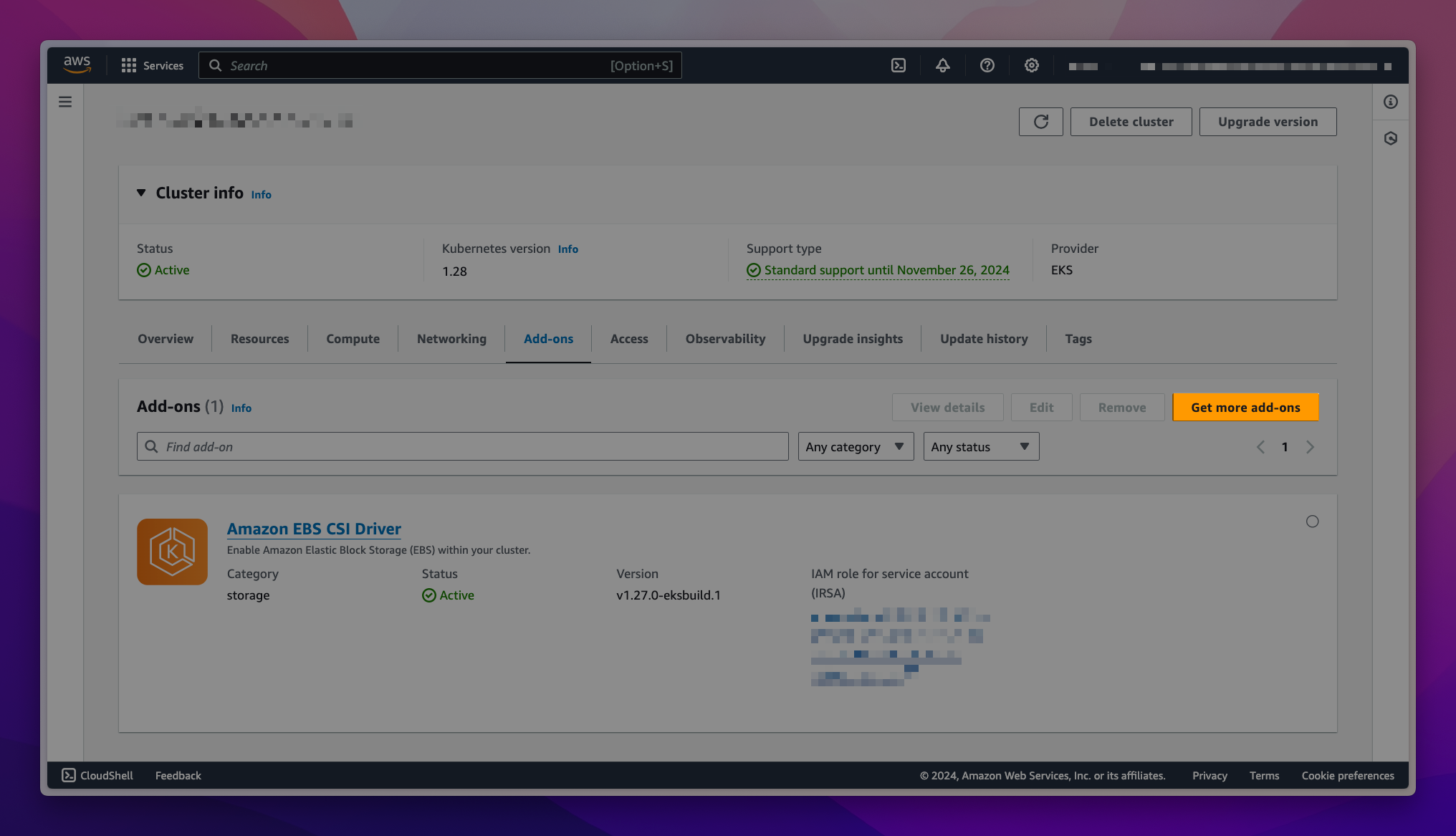This screenshot has width=1456, height=836.
Task: Click the Get more add-ons button
Action: coord(1245,407)
